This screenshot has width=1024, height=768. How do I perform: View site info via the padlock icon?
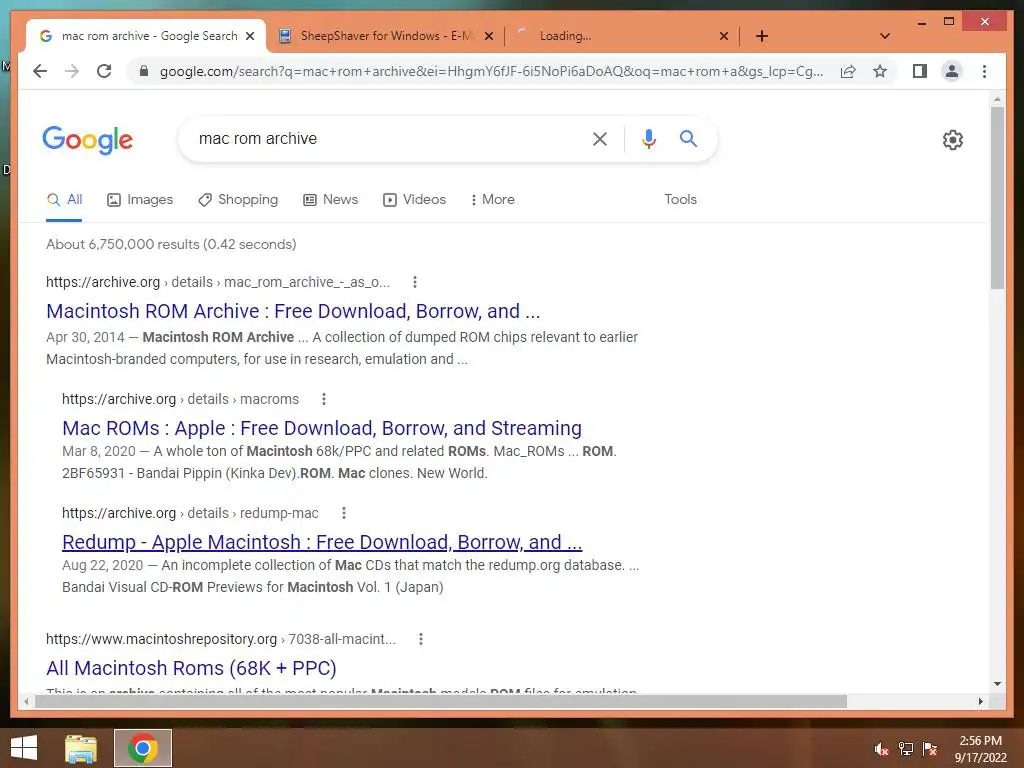click(x=144, y=71)
